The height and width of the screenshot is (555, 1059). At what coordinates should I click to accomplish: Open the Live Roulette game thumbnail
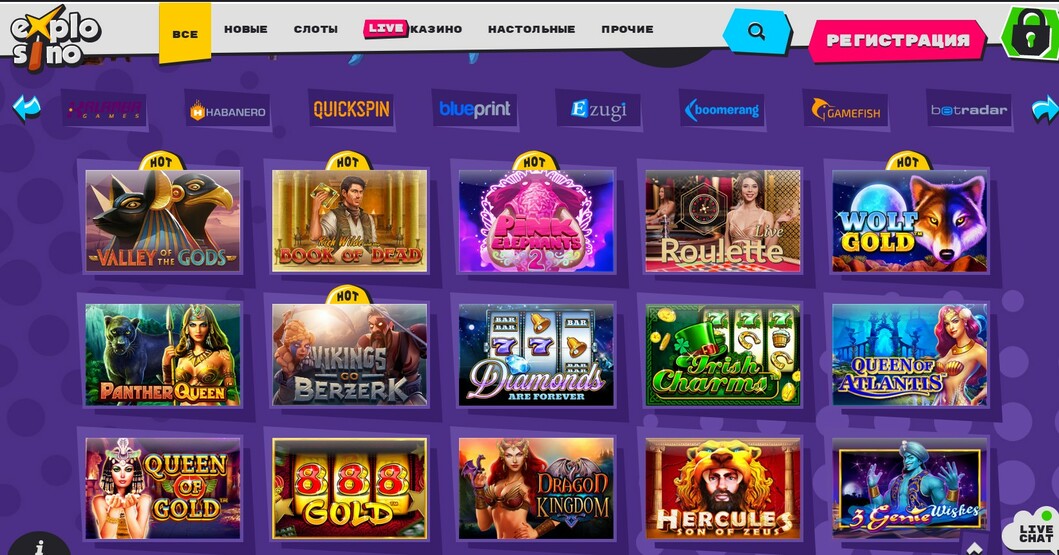[x=723, y=221]
